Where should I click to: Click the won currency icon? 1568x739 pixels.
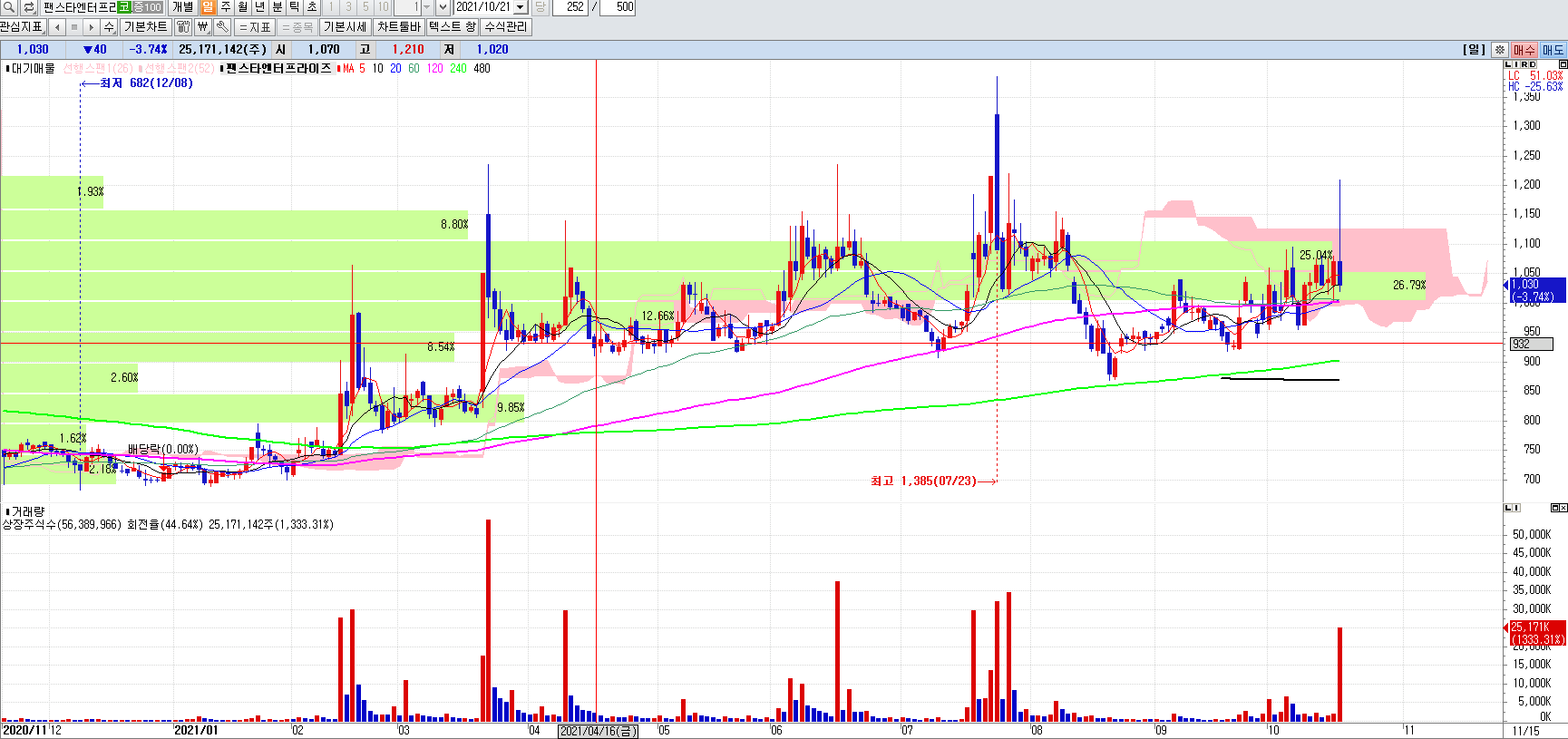point(203,27)
